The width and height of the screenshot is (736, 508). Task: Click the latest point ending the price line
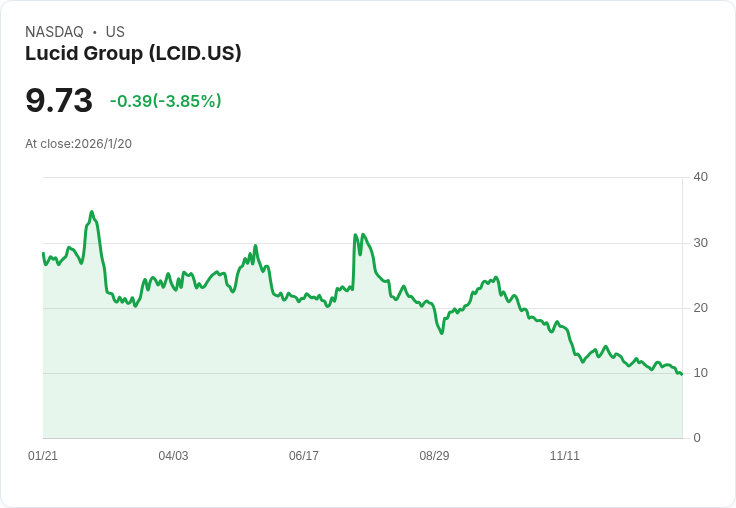pos(681,374)
